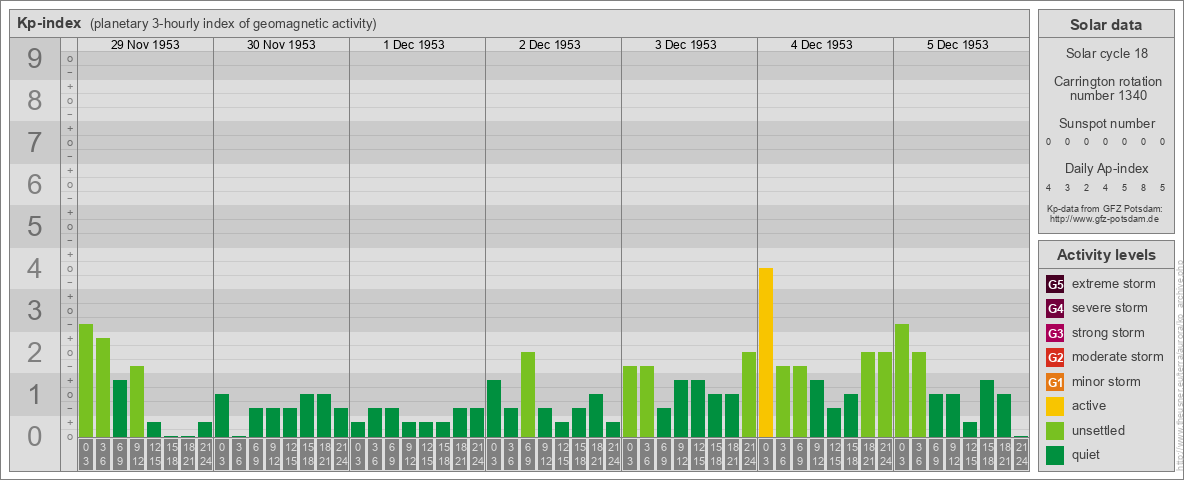The width and height of the screenshot is (1184, 480).
Task: Select the yellow active legend swatch
Action: click(x=1055, y=406)
